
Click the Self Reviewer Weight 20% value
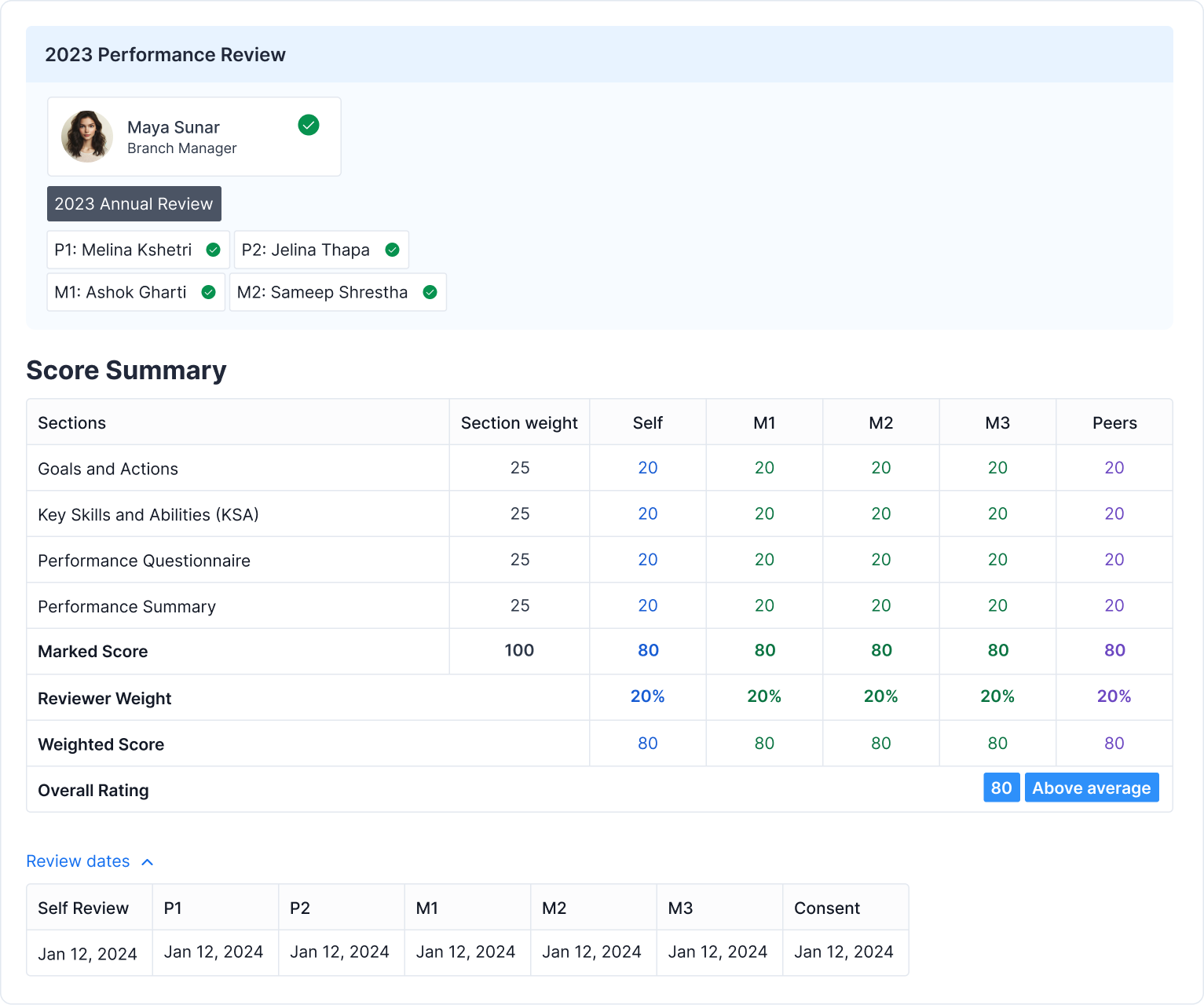[x=647, y=696]
